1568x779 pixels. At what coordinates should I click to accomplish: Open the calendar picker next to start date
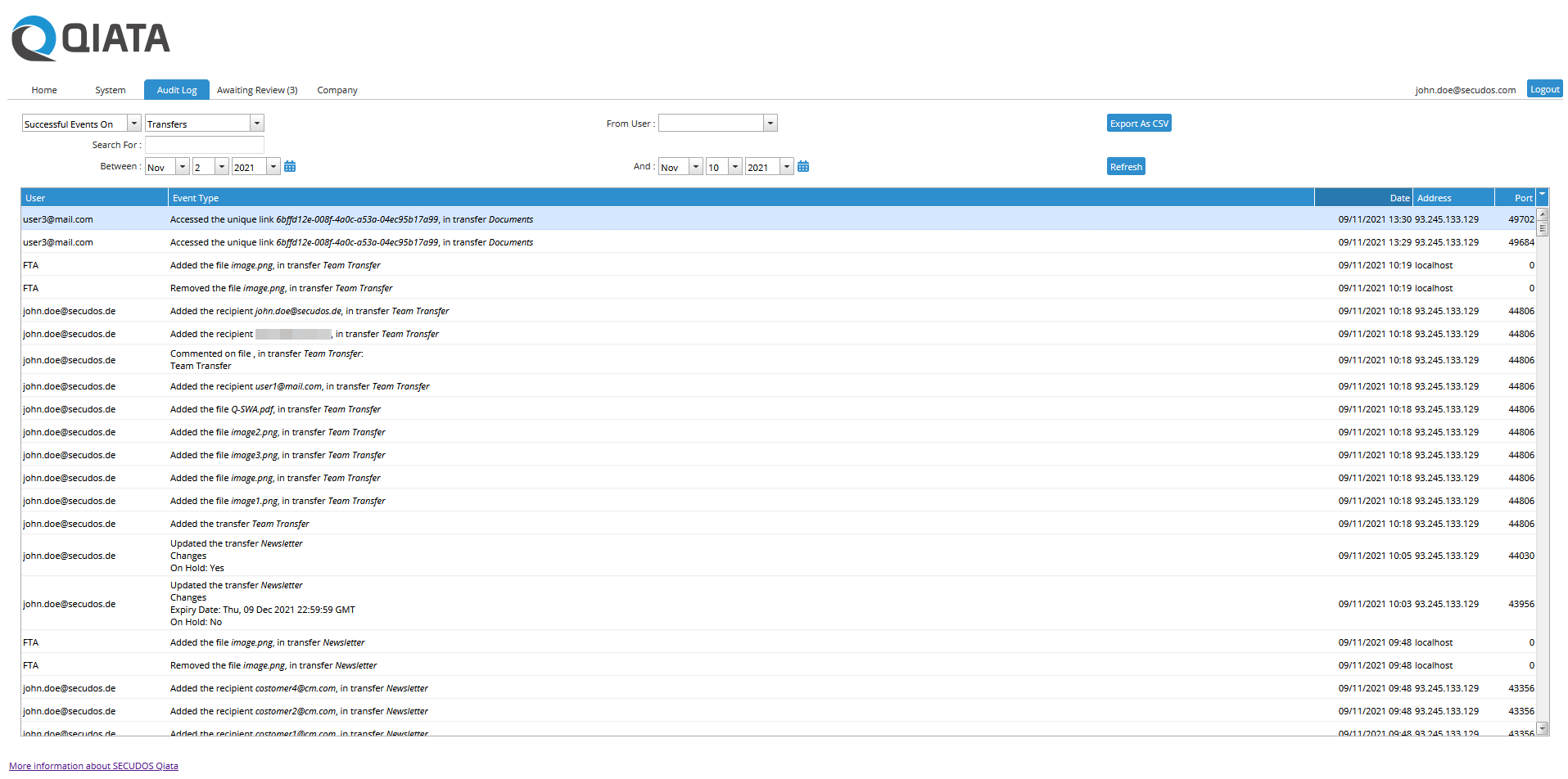click(290, 165)
